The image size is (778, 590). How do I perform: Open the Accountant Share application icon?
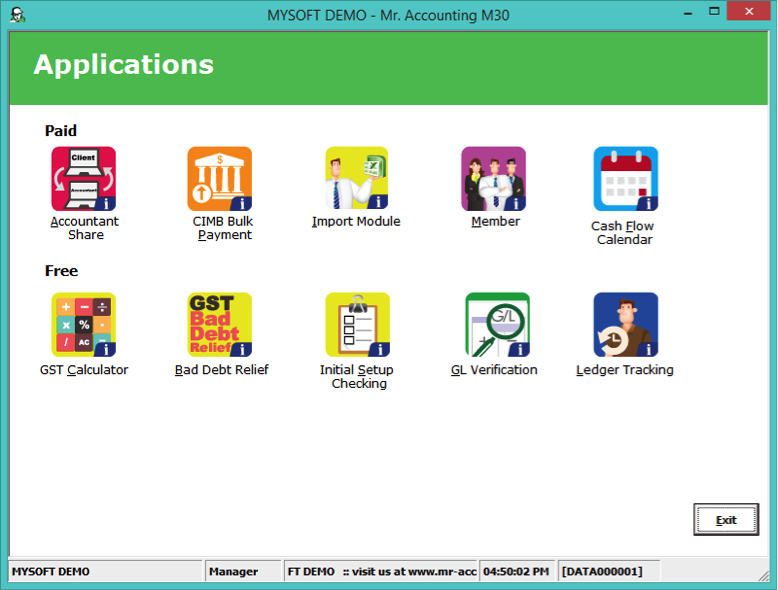83,179
